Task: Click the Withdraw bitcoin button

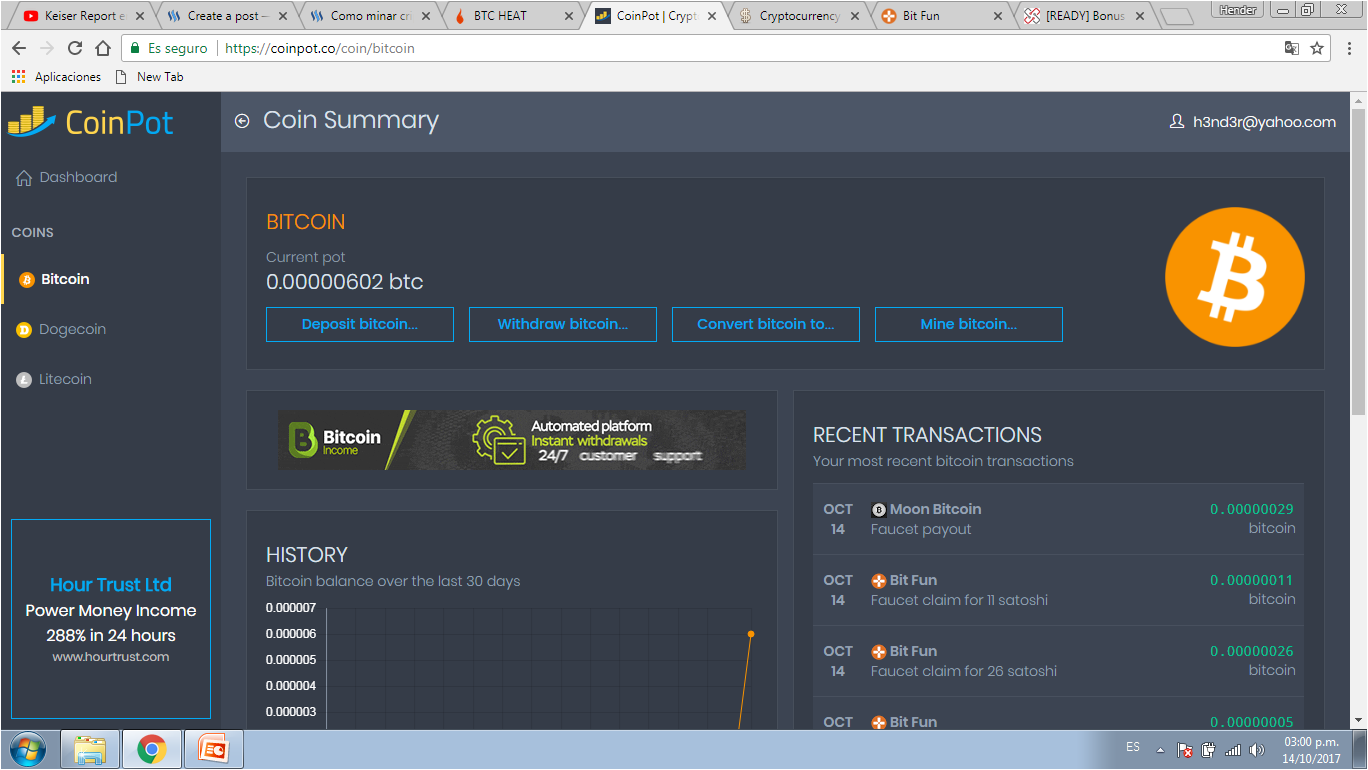Action: 563,324
